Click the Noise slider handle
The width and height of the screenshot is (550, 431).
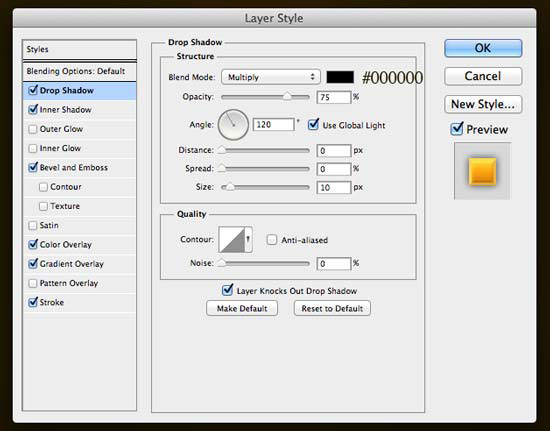click(x=222, y=263)
